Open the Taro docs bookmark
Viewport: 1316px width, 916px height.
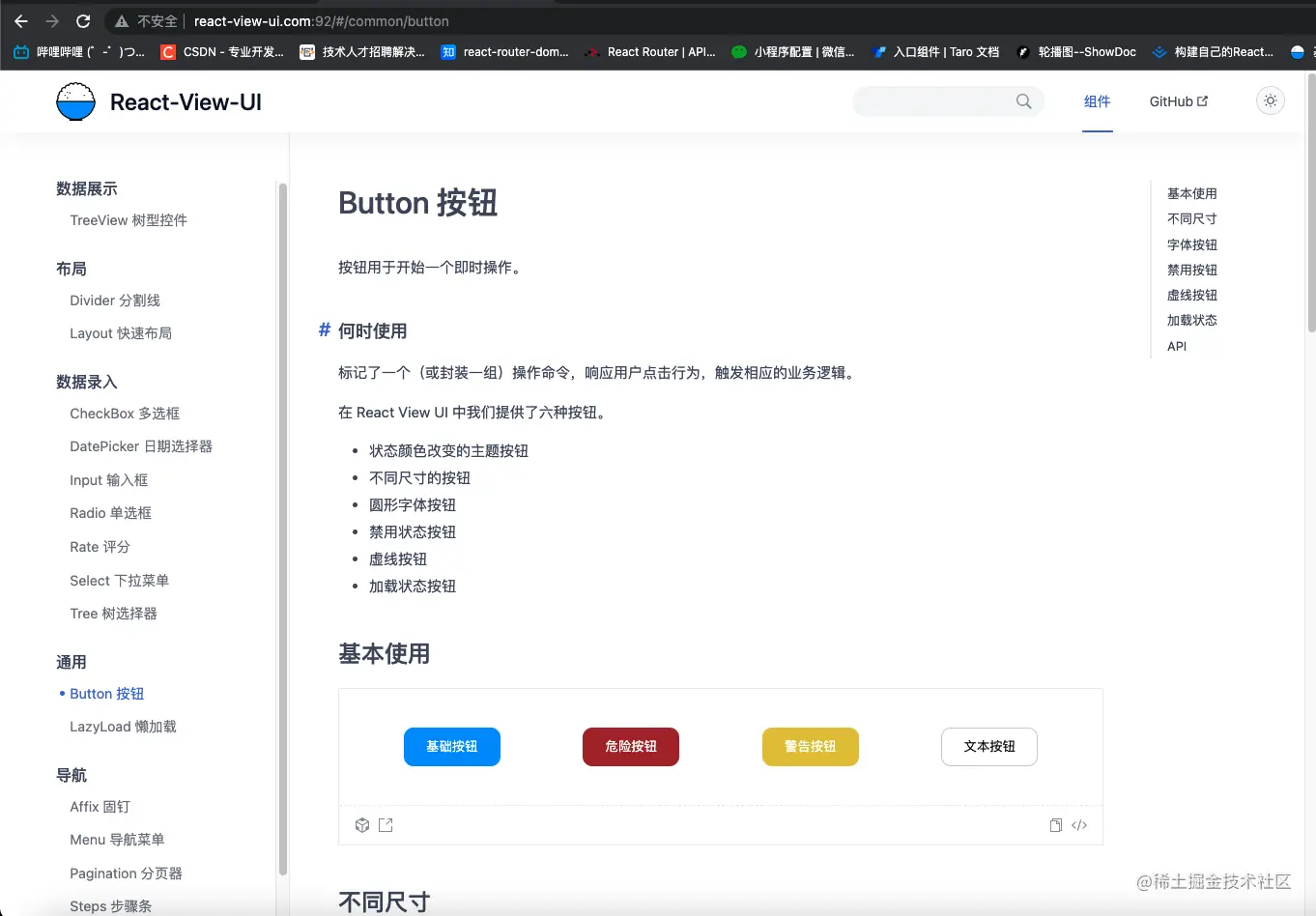coord(935,52)
